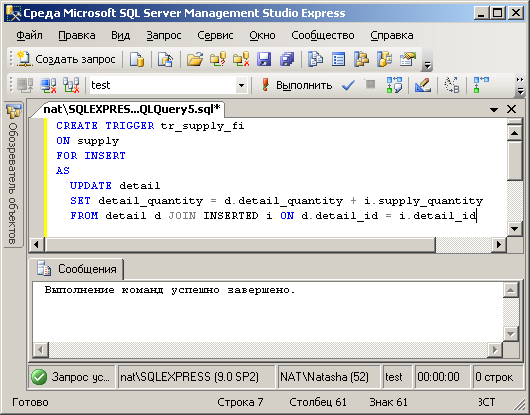
Task: Open the Файл menu
Action: (29, 35)
